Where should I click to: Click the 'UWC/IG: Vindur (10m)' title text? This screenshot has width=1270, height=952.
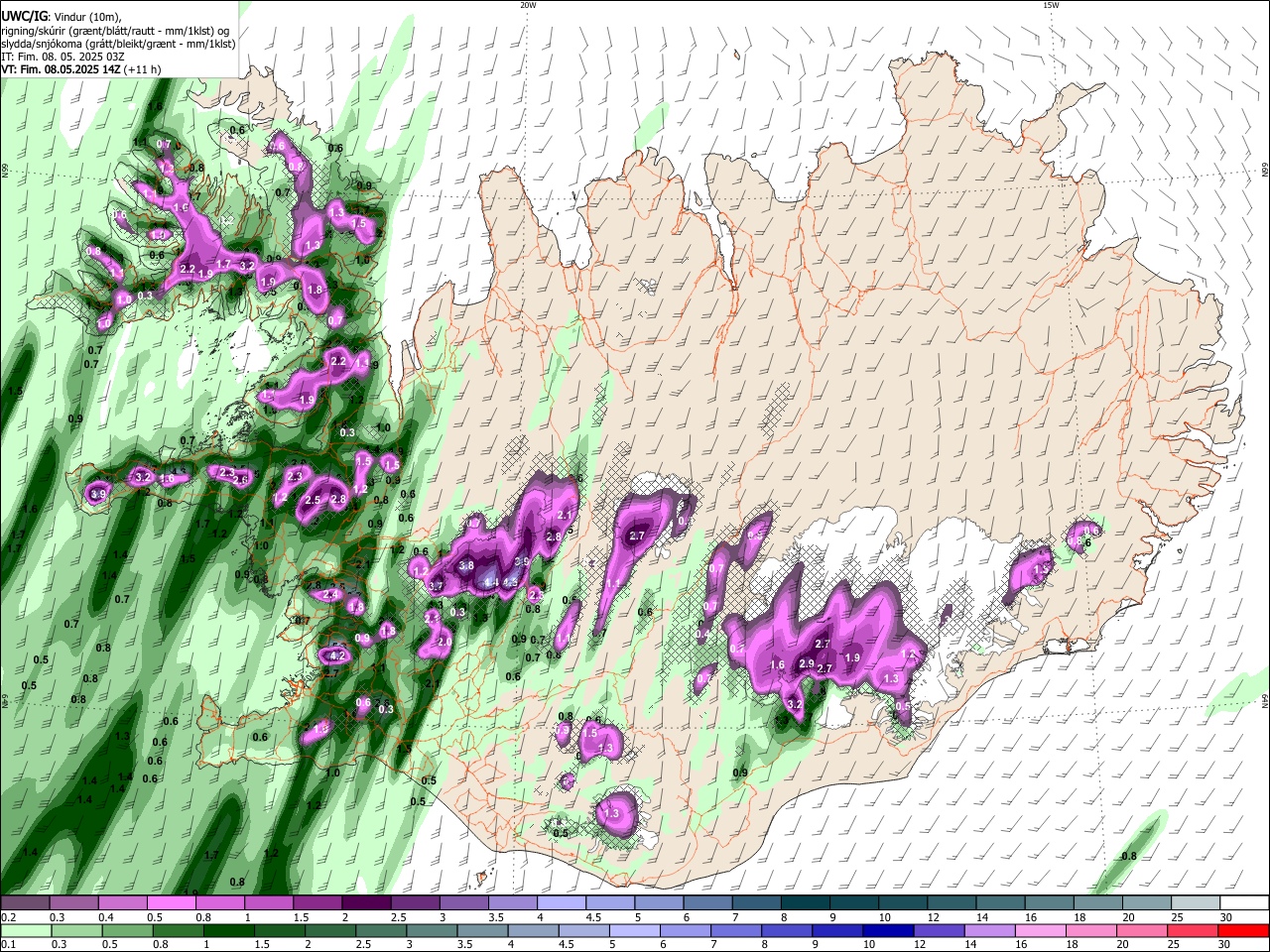pyautogui.click(x=61, y=17)
